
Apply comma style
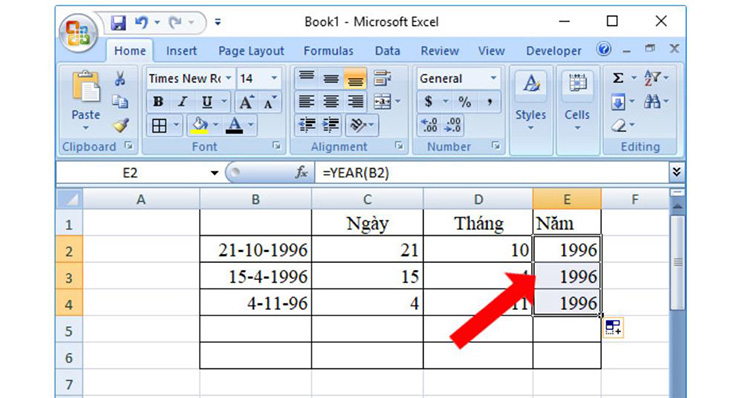click(x=489, y=101)
